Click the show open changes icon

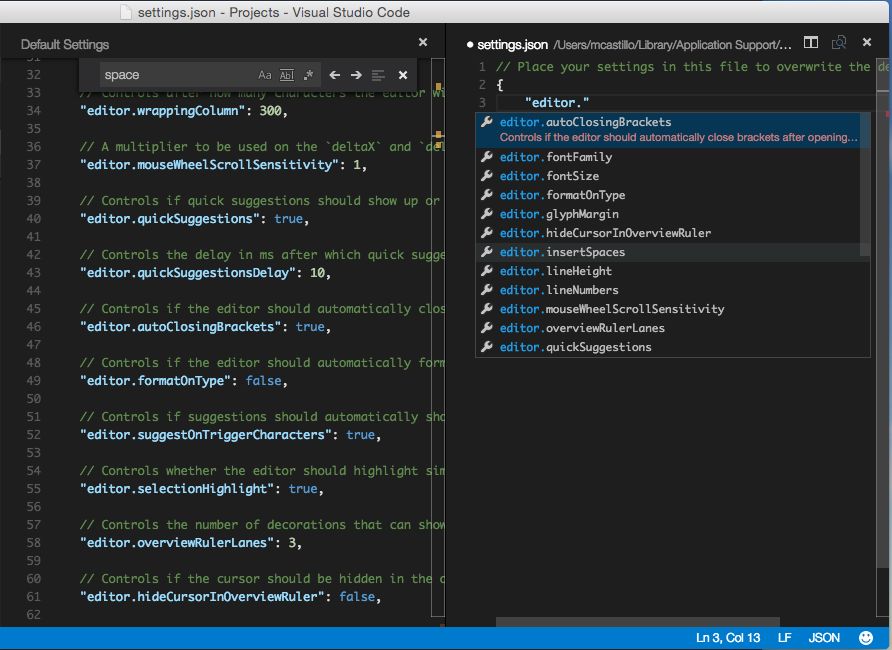839,43
